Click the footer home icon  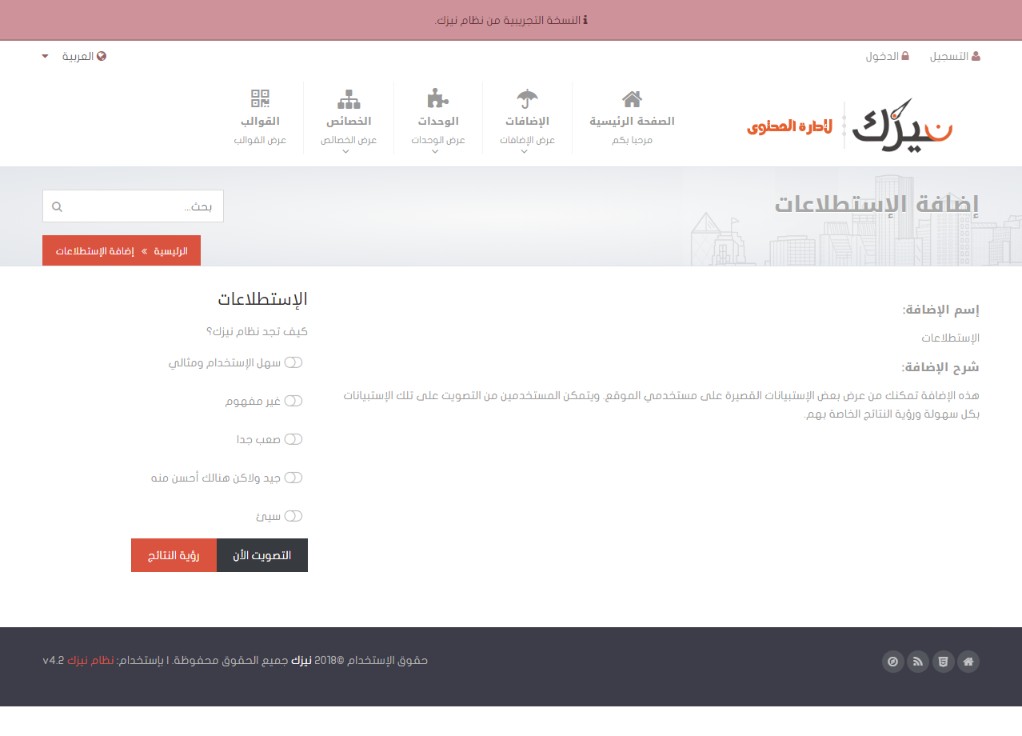coord(967,661)
